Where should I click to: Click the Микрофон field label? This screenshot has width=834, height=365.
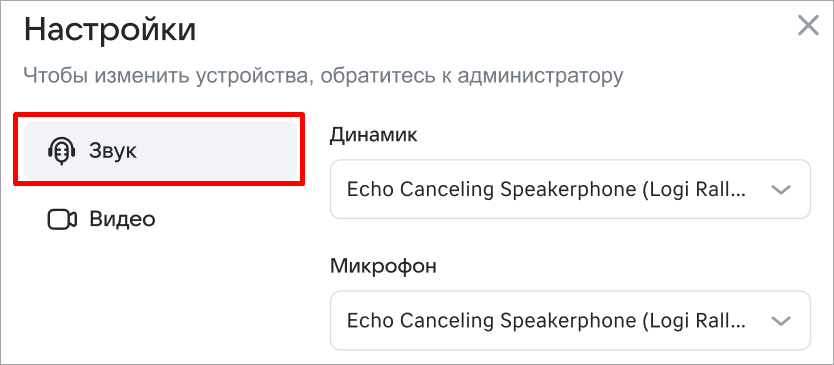pos(383,266)
